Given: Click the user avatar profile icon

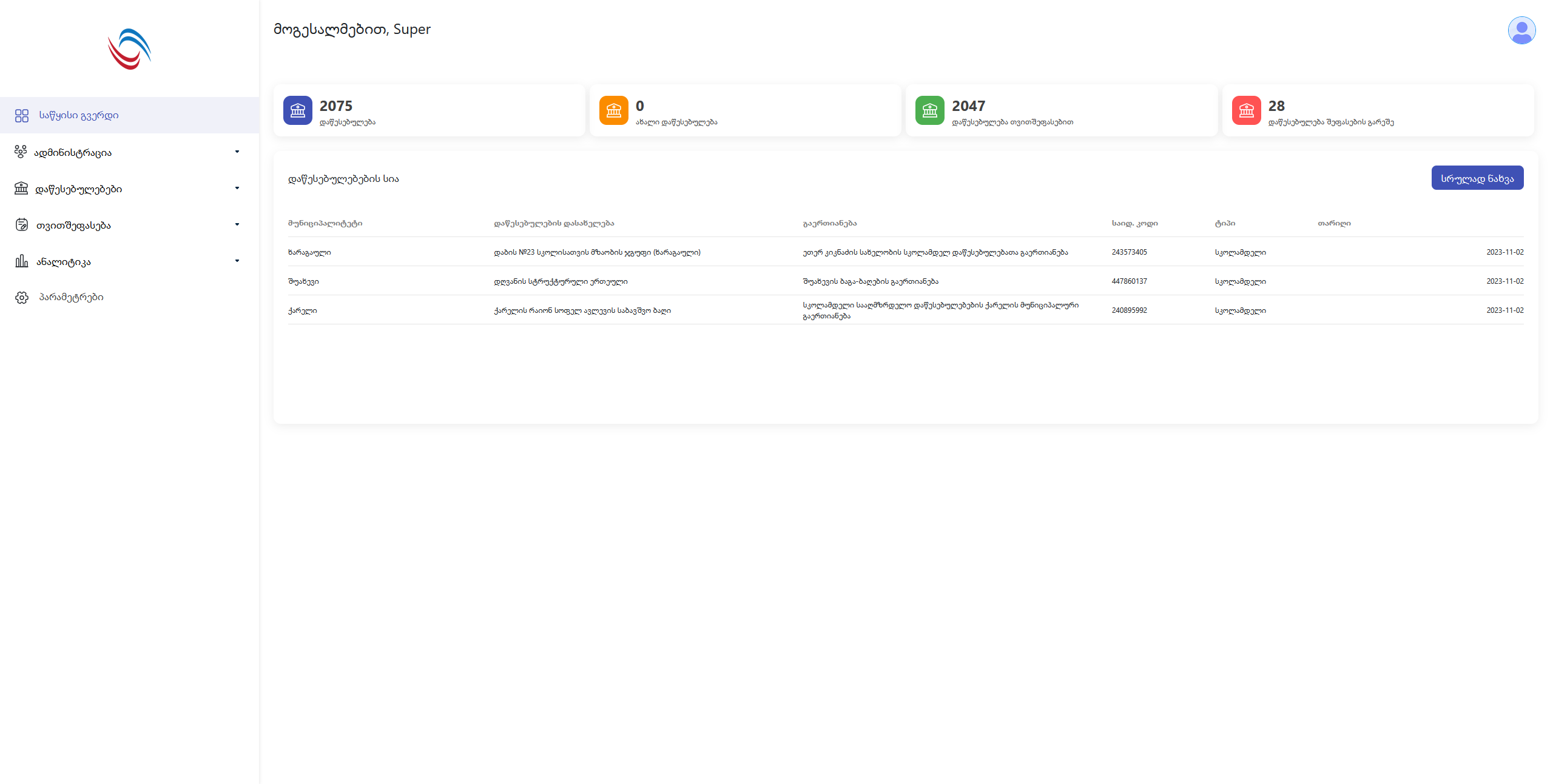Looking at the screenshot, I should tap(1521, 30).
